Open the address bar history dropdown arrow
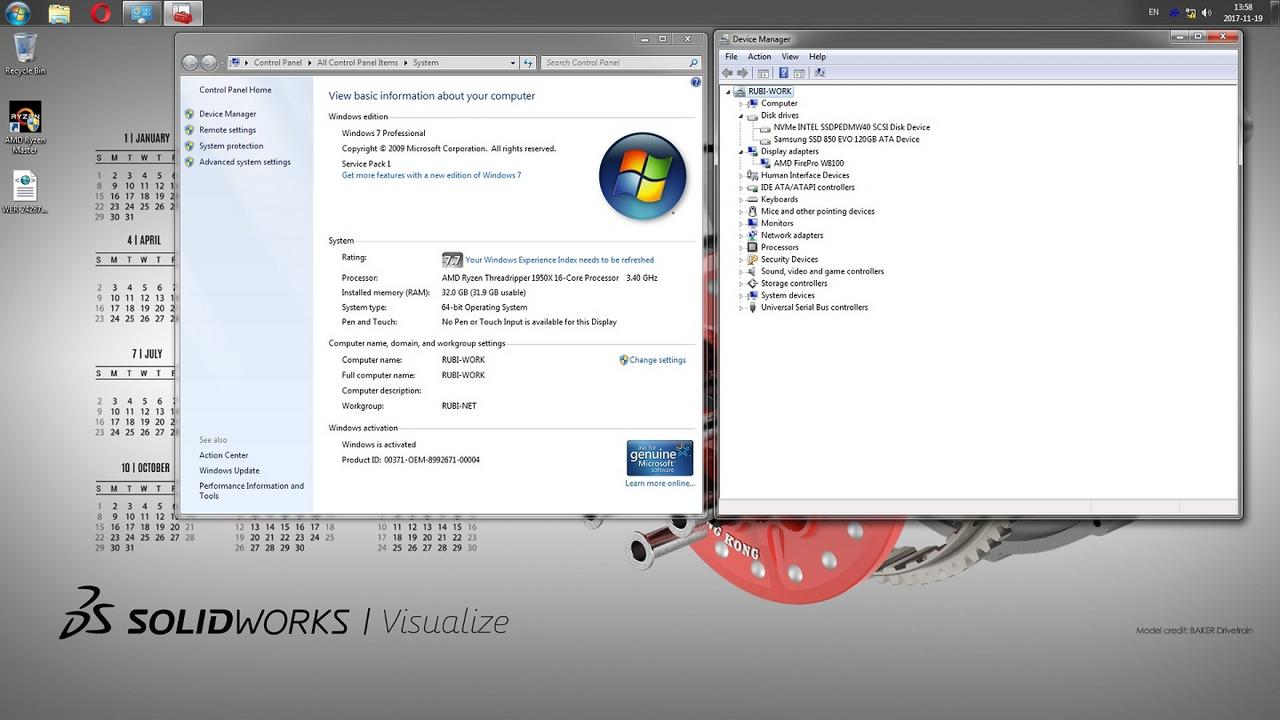This screenshot has width=1280, height=720. [513, 63]
